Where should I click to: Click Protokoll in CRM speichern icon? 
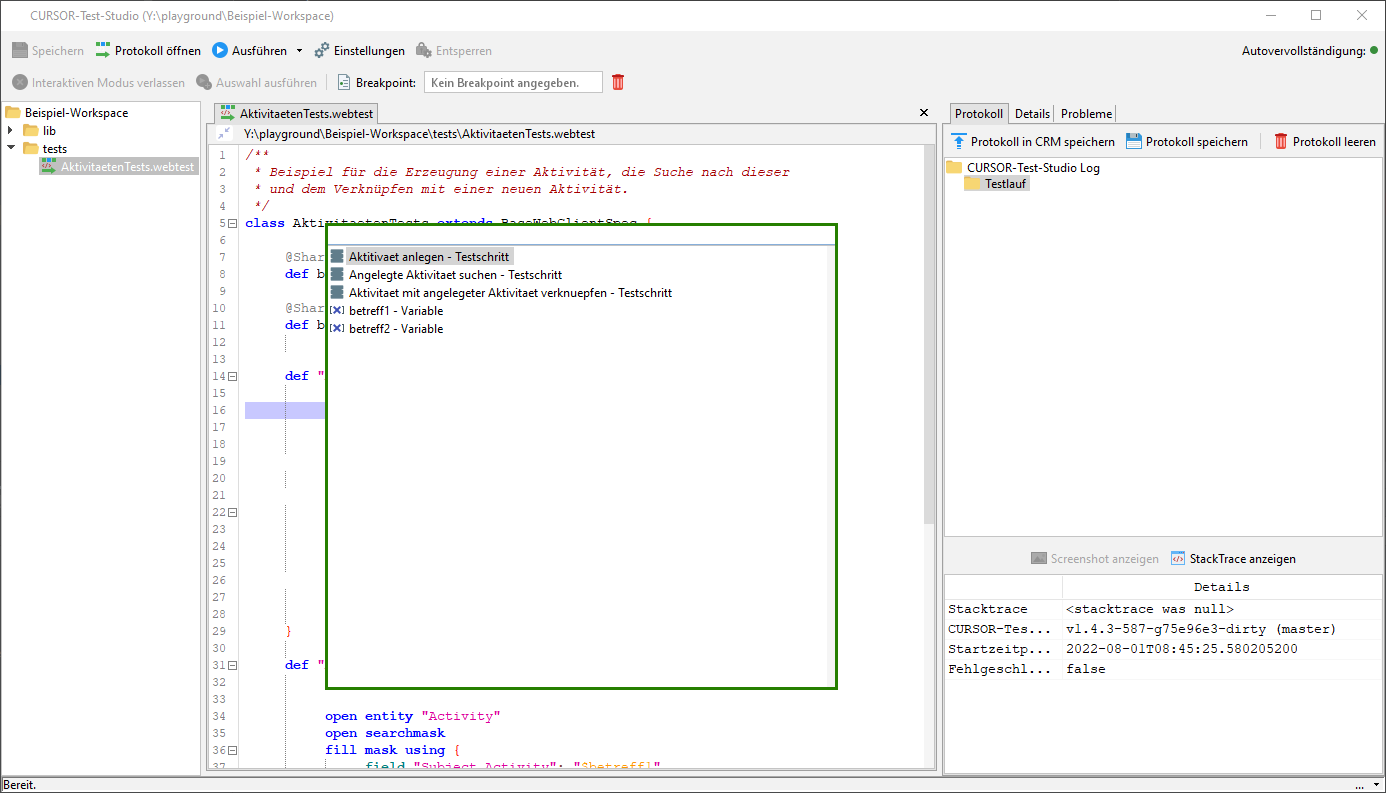pos(960,142)
